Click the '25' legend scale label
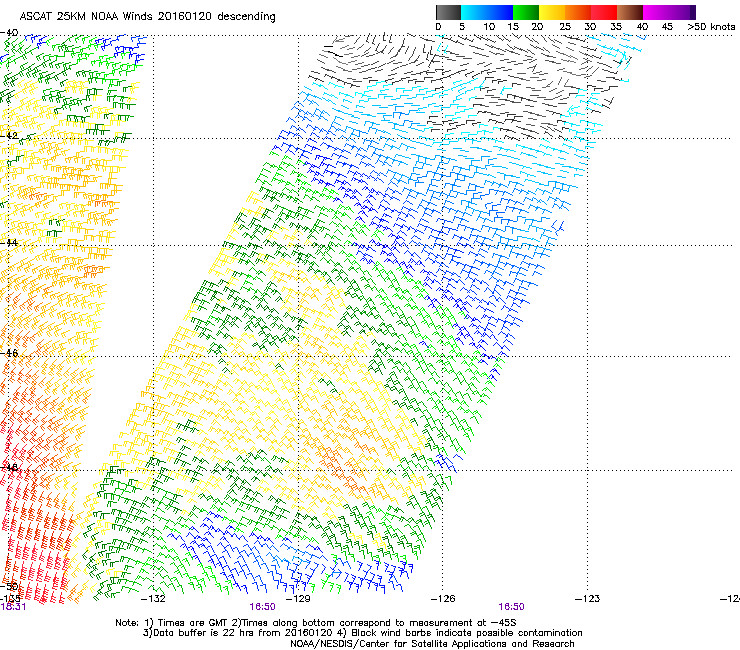This screenshot has width=740, height=650. [x=564, y=27]
